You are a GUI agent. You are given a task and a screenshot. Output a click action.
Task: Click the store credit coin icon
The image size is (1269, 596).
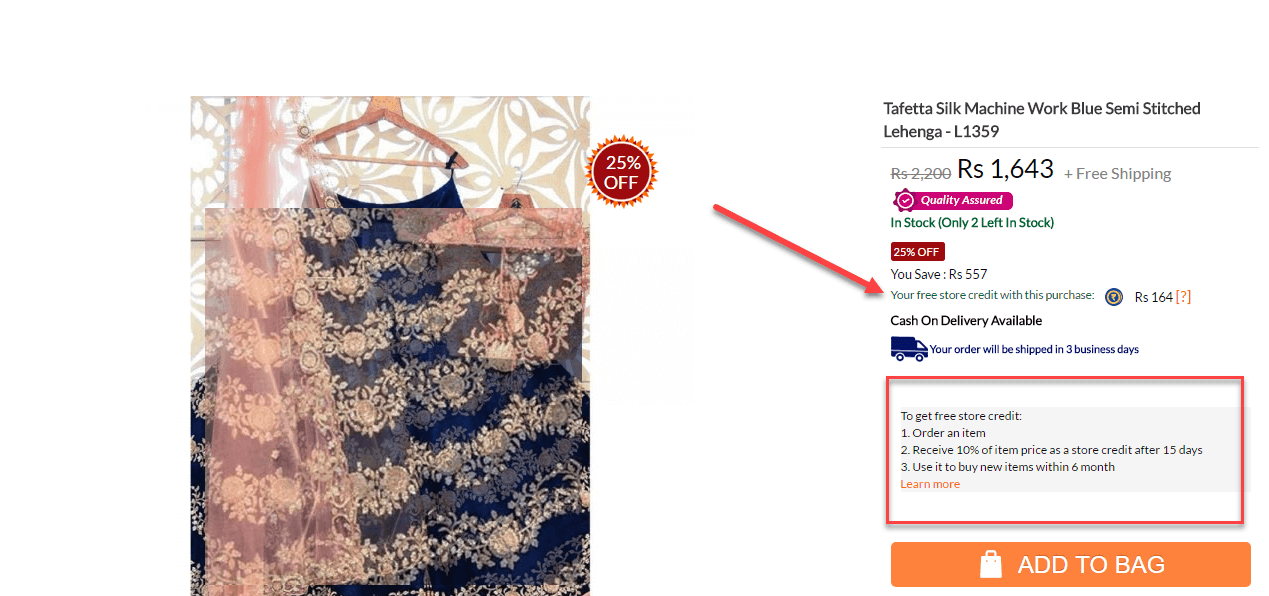pyautogui.click(x=1114, y=296)
